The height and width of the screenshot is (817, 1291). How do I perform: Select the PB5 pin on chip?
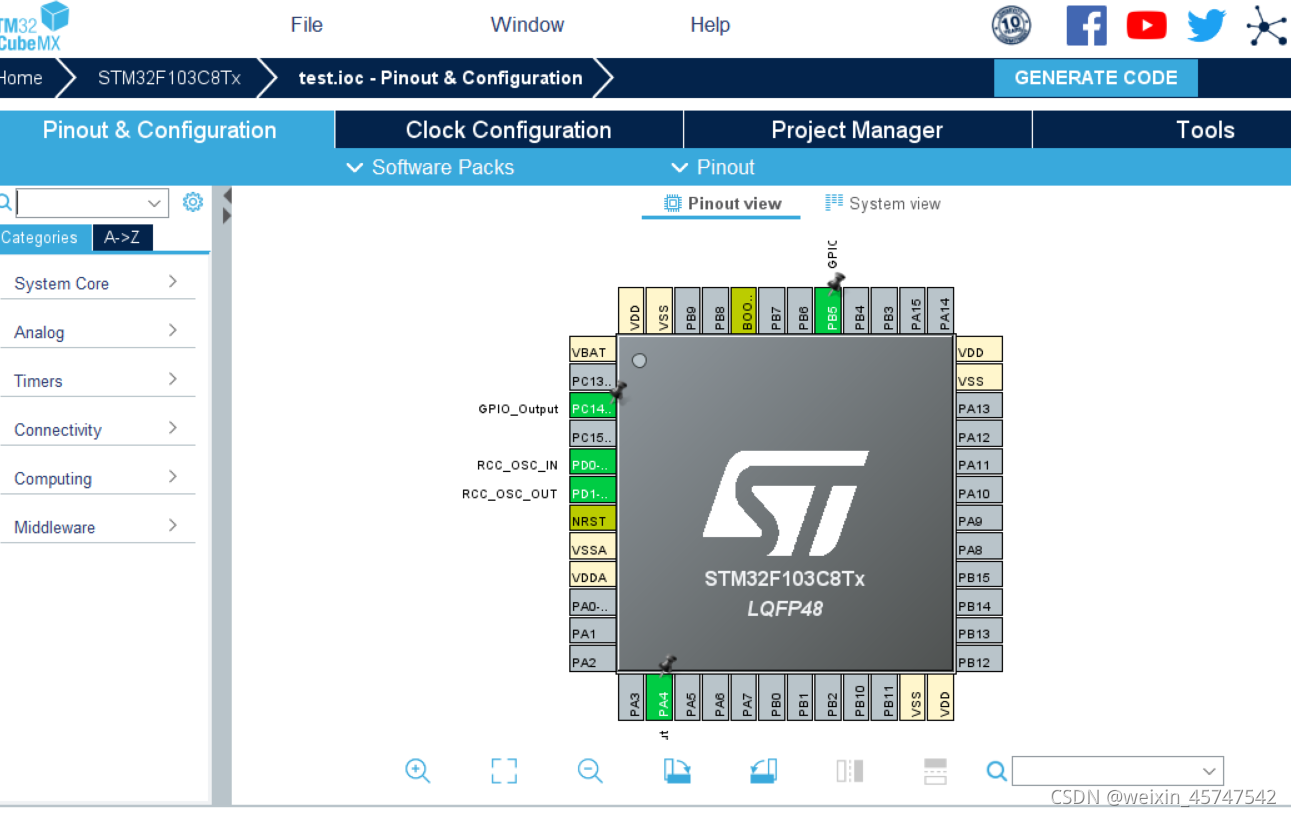click(x=829, y=310)
